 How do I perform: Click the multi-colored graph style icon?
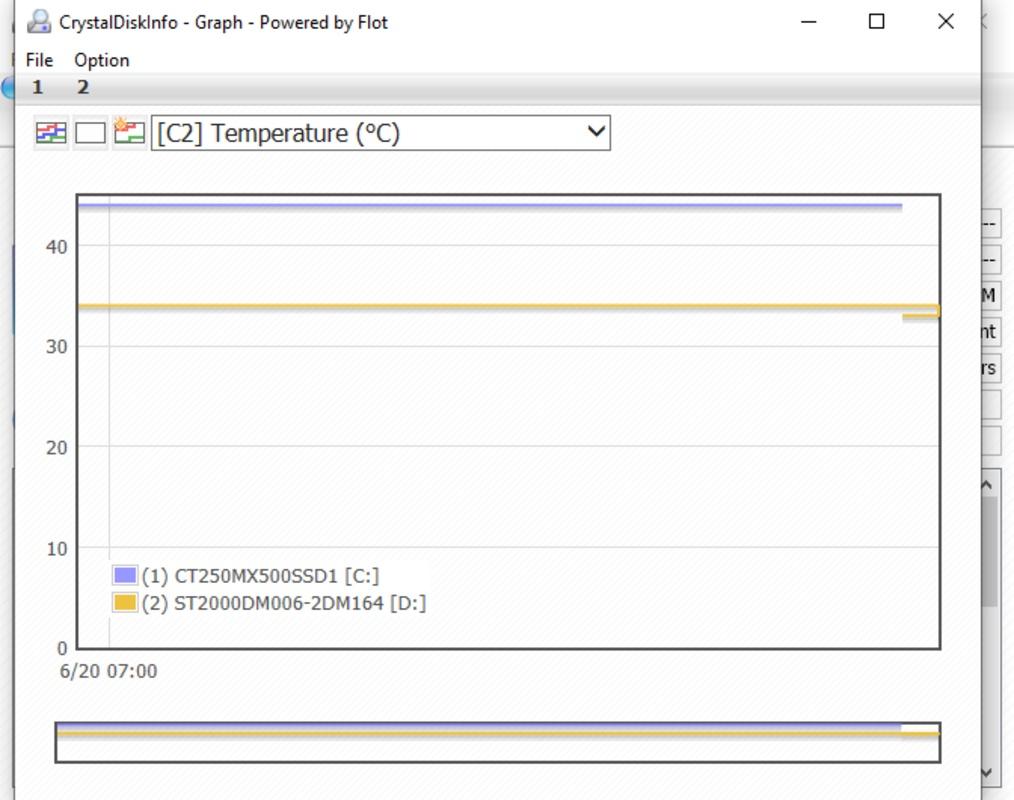(x=50, y=131)
